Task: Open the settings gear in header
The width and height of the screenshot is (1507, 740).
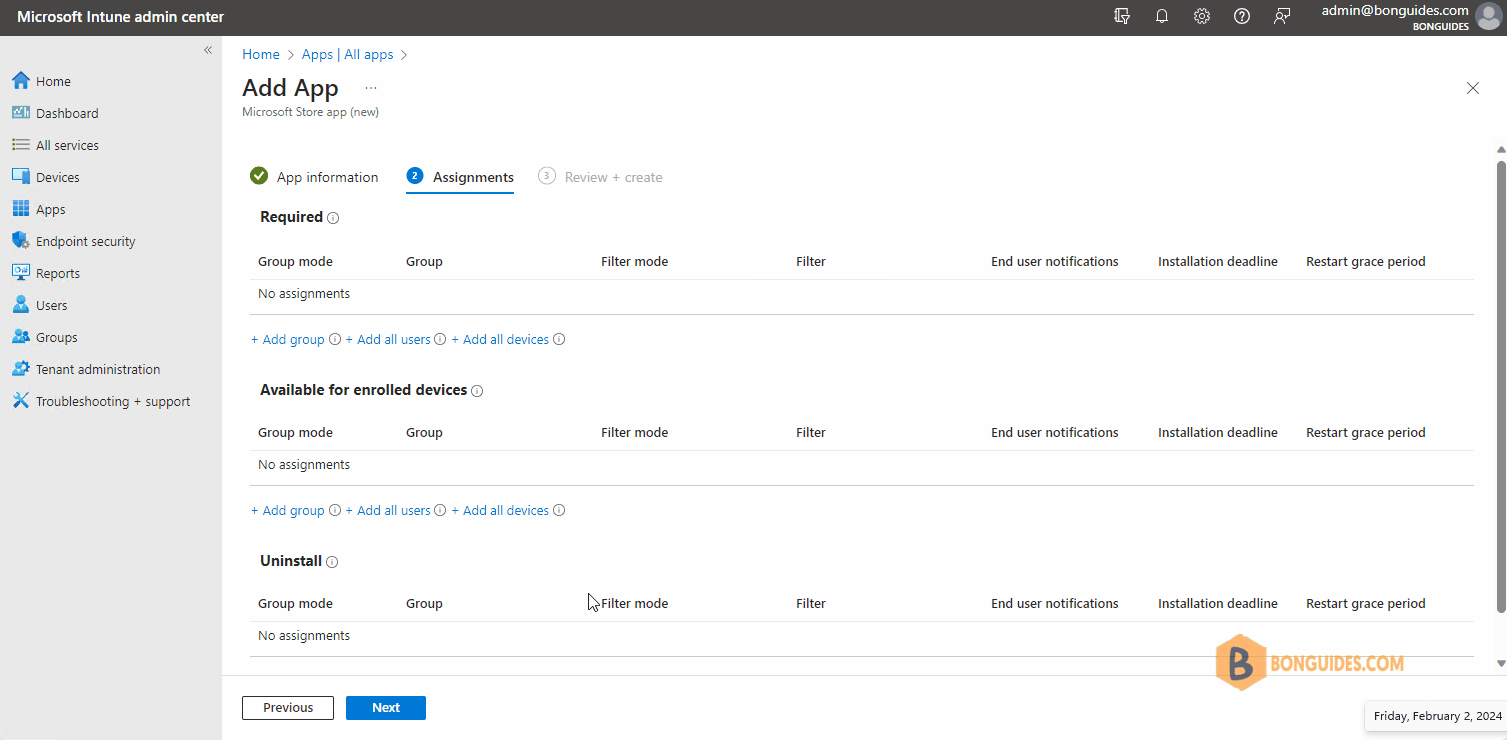Action: click(x=1202, y=17)
